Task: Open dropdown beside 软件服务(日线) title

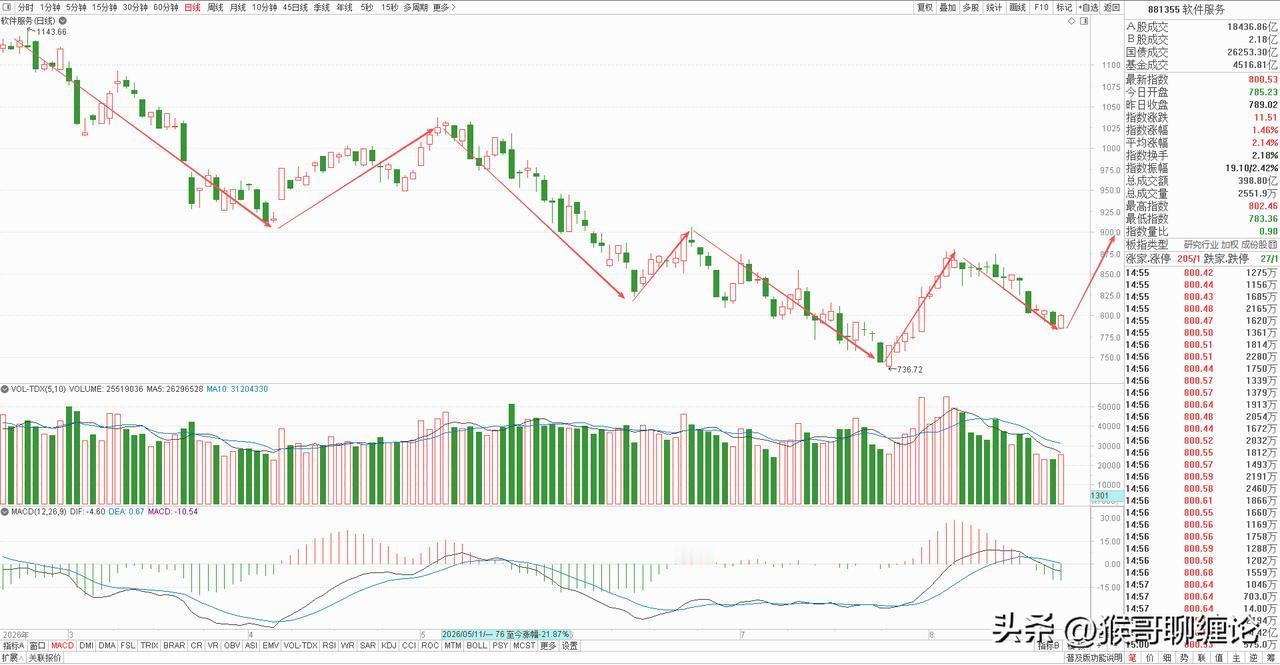Action: 64,20
